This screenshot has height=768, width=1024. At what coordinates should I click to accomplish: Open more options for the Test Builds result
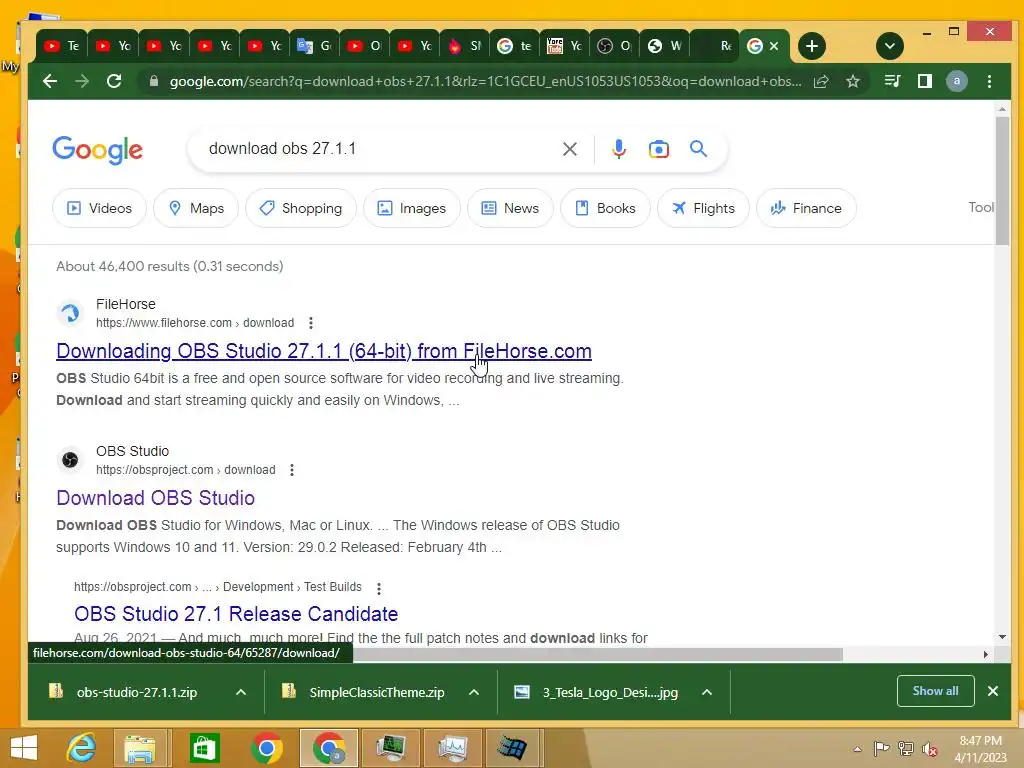379,588
